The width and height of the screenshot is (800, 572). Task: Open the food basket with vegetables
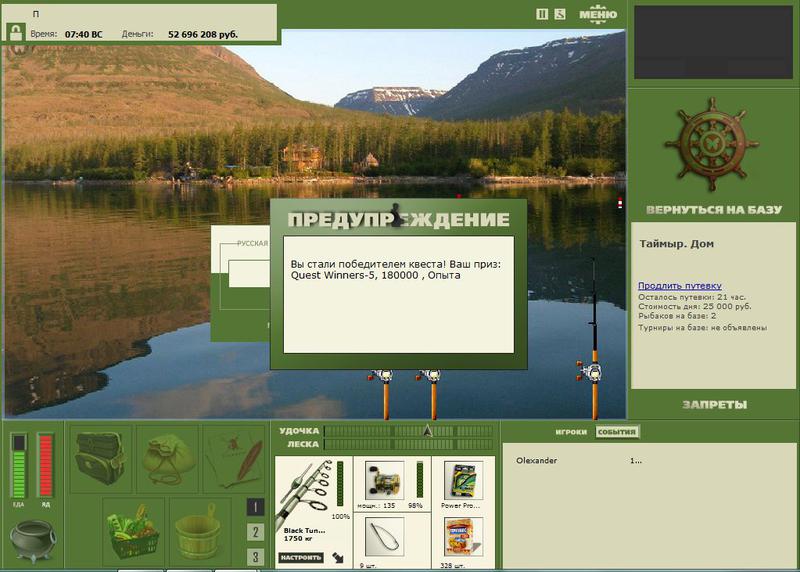(x=133, y=532)
